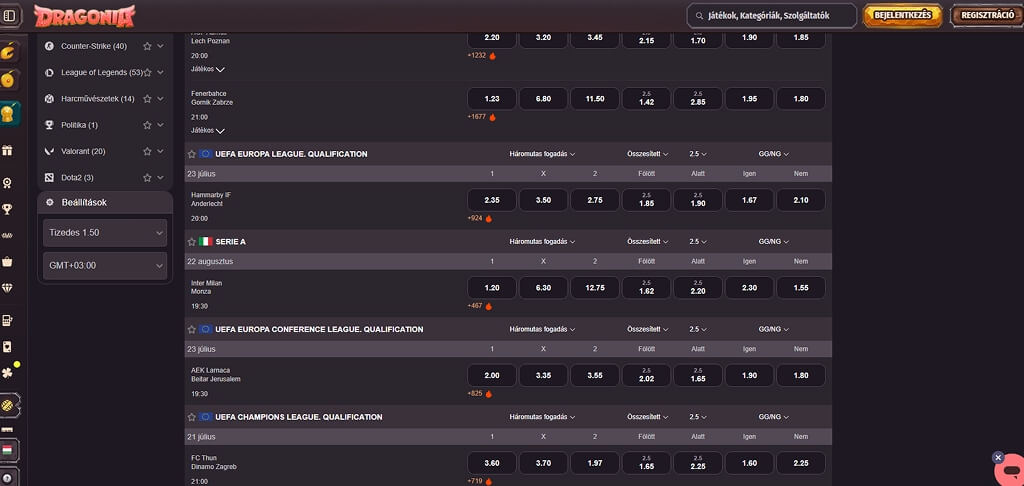This screenshot has width=1024, height=486.
Task: Open GG/NG dropdown in the Champions League header
Action: (774, 417)
